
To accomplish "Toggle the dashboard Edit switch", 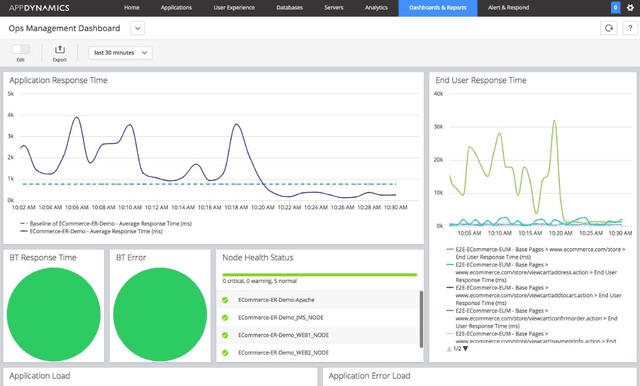I will pos(20,49).
